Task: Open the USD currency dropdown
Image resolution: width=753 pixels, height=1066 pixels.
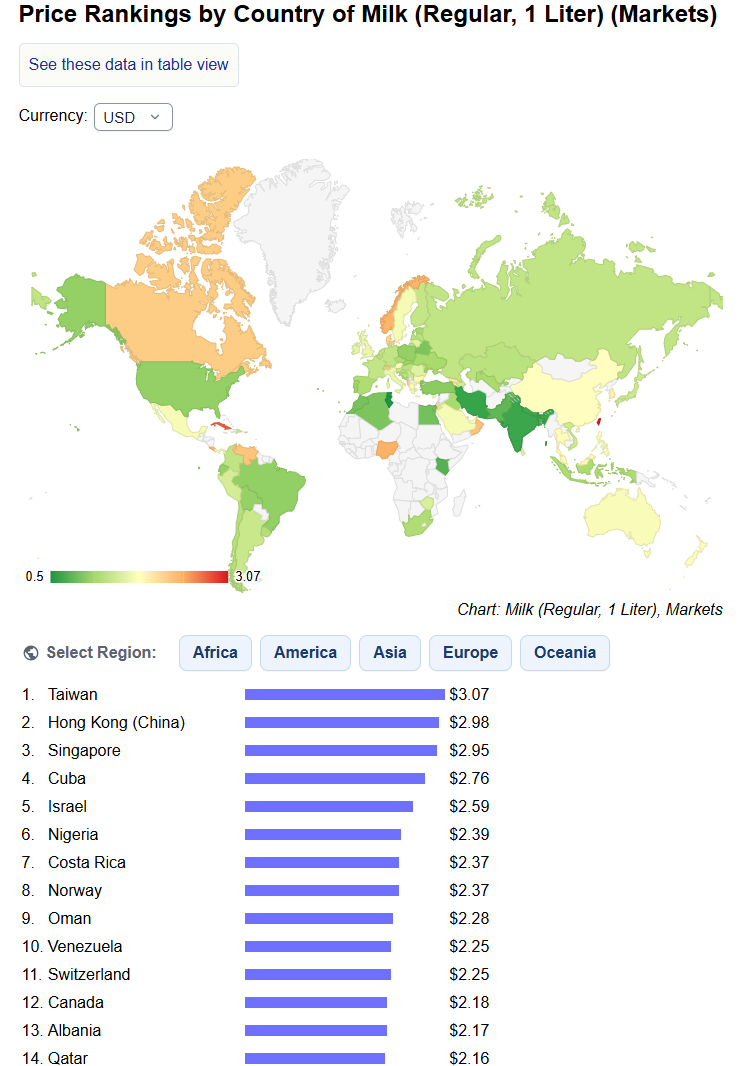Action: [133, 117]
